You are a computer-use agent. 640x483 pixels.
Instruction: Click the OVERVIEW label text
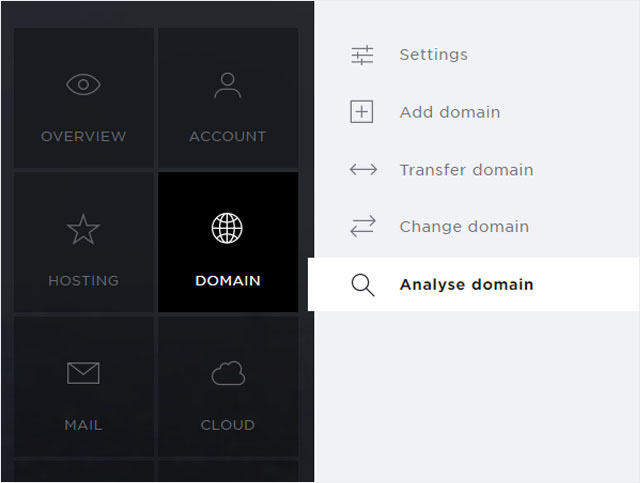pos(84,136)
